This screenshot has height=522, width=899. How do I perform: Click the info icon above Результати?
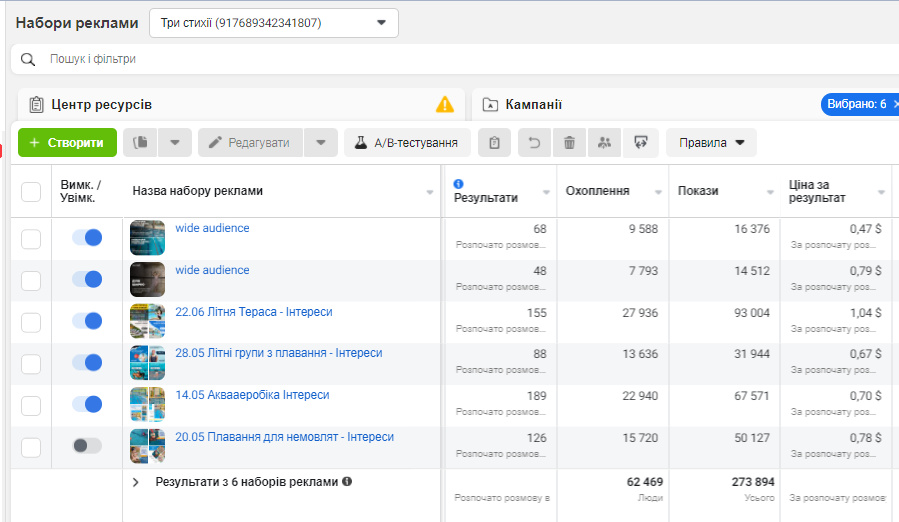459,184
